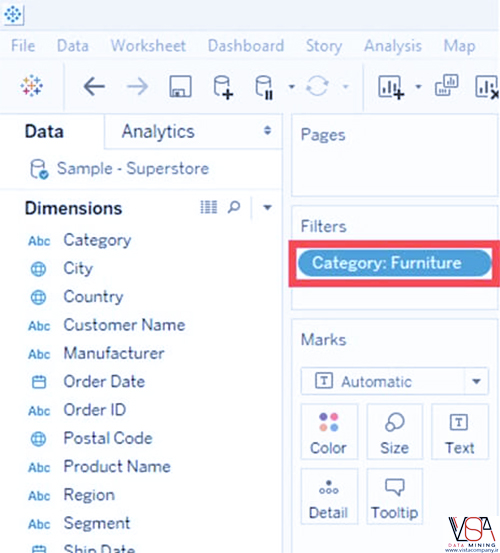Open the Map menu
Viewport: 500px width, 553px height.
click(x=459, y=46)
